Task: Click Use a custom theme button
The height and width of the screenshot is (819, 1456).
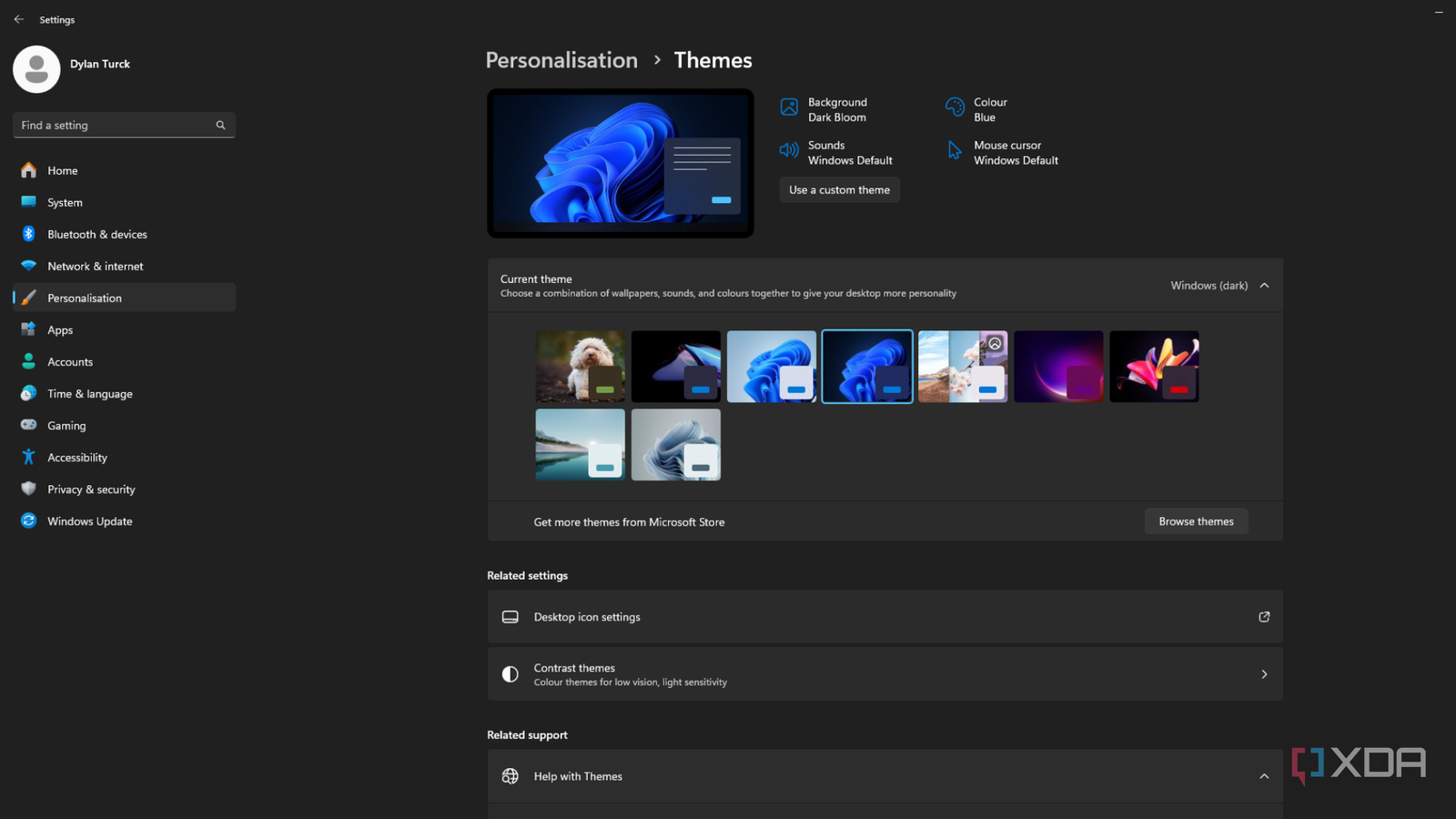Action: pos(839,189)
